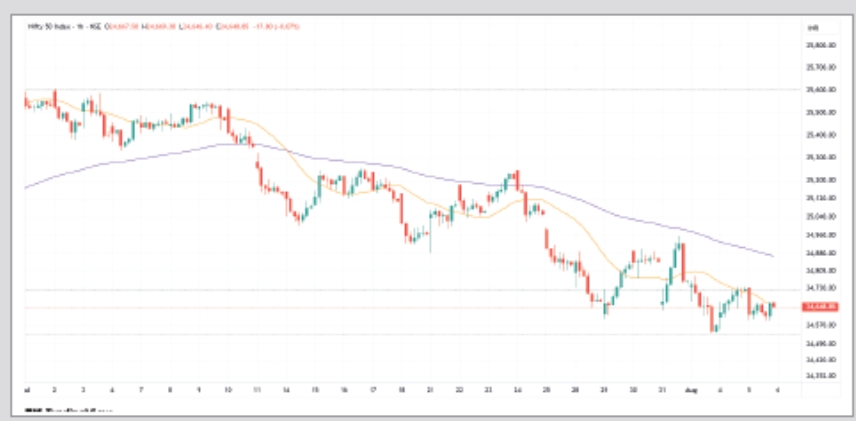Click the 25,800.00 label on price axis
The image size is (856, 421).
point(819,46)
